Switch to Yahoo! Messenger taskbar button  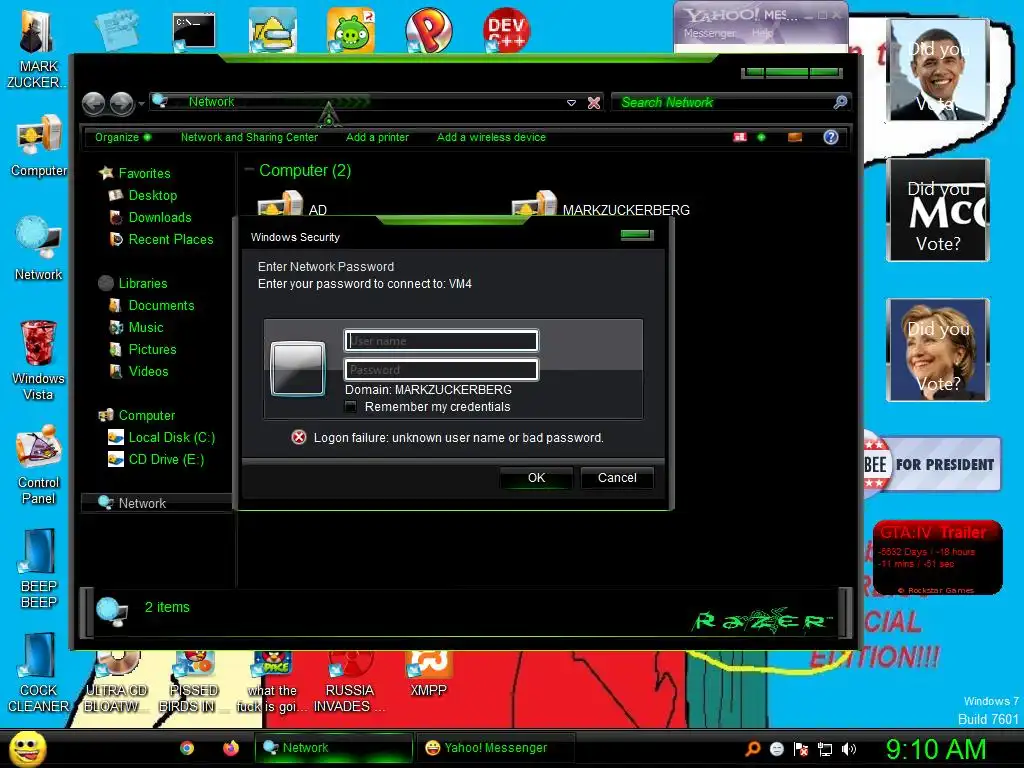(x=496, y=748)
